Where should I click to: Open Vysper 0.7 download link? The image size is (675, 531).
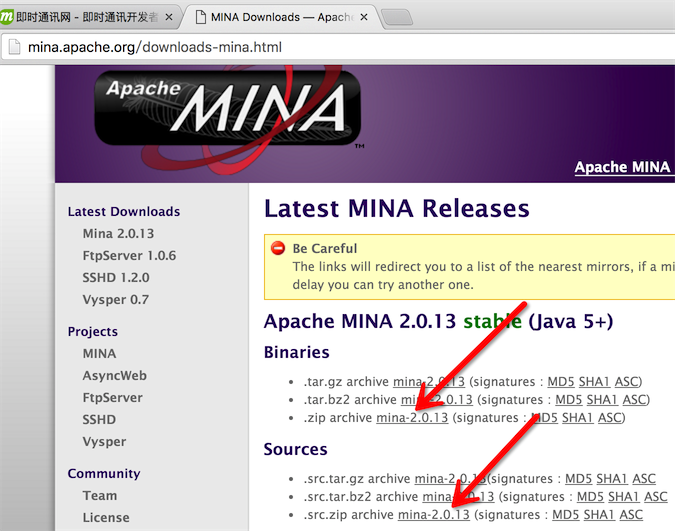tap(116, 299)
